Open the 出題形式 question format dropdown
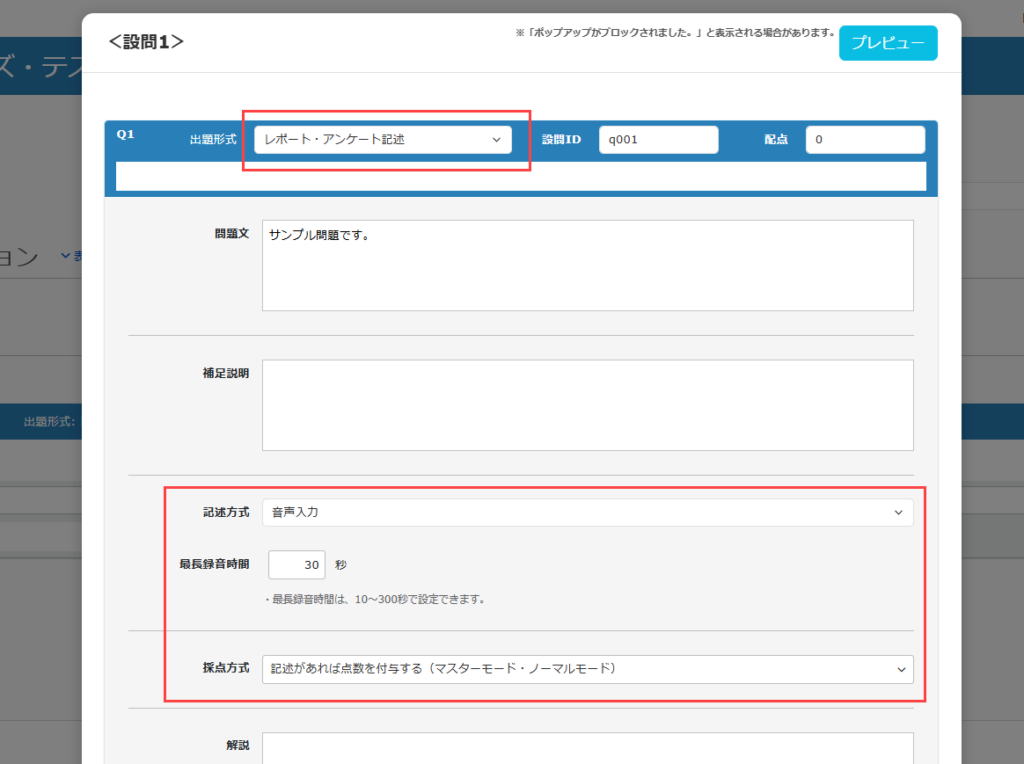 point(382,140)
